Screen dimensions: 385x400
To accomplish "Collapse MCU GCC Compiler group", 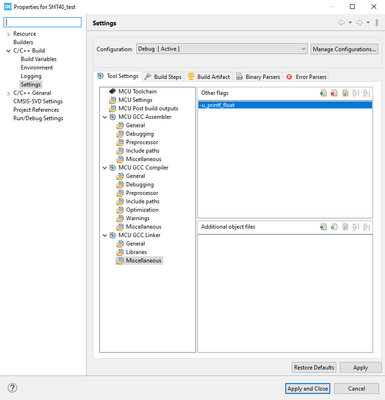I will coord(105,168).
